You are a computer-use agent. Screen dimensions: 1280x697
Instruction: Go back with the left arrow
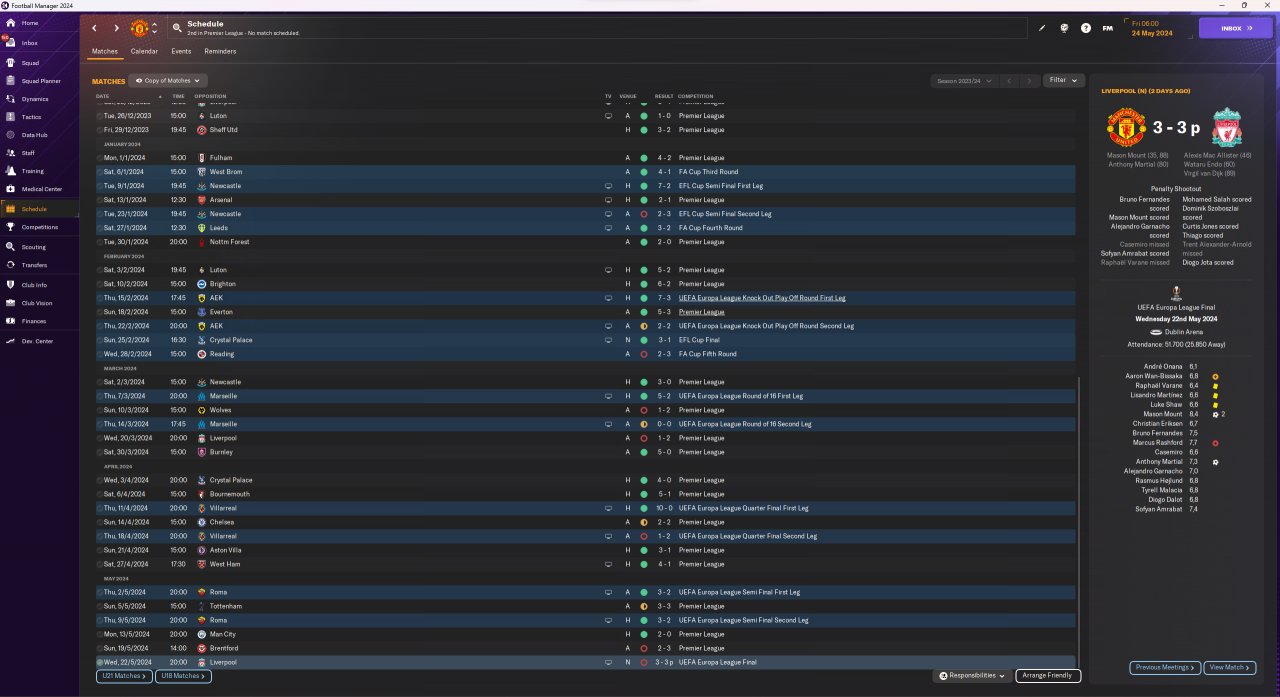coord(95,28)
